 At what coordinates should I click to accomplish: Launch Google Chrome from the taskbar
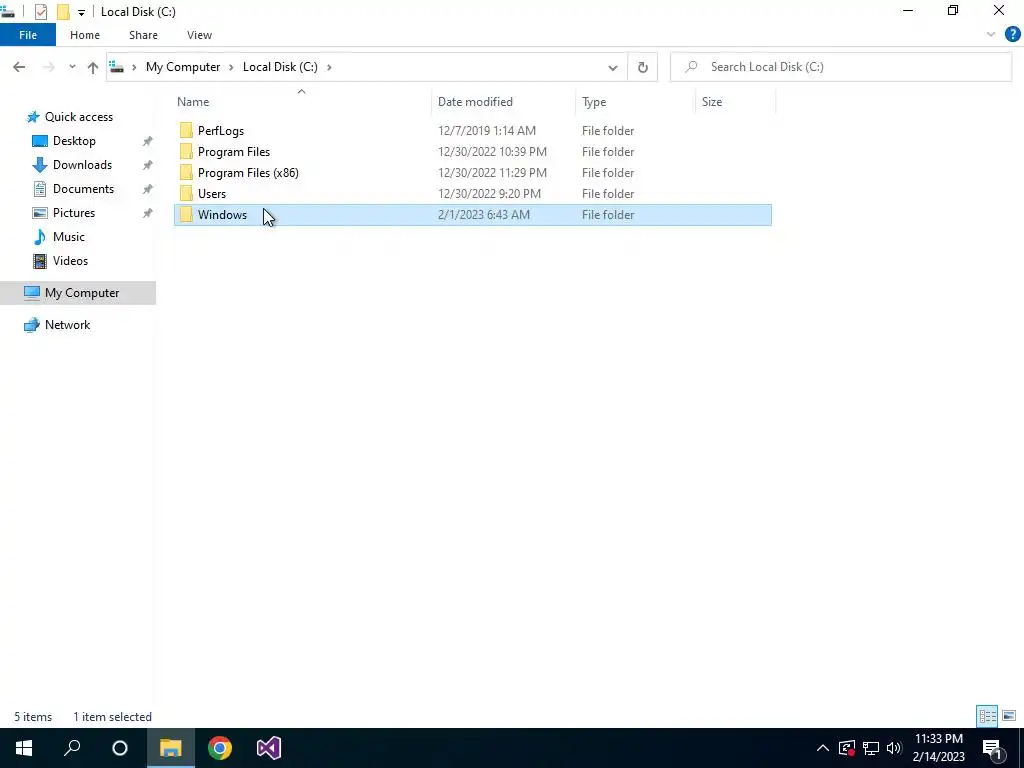coord(219,748)
